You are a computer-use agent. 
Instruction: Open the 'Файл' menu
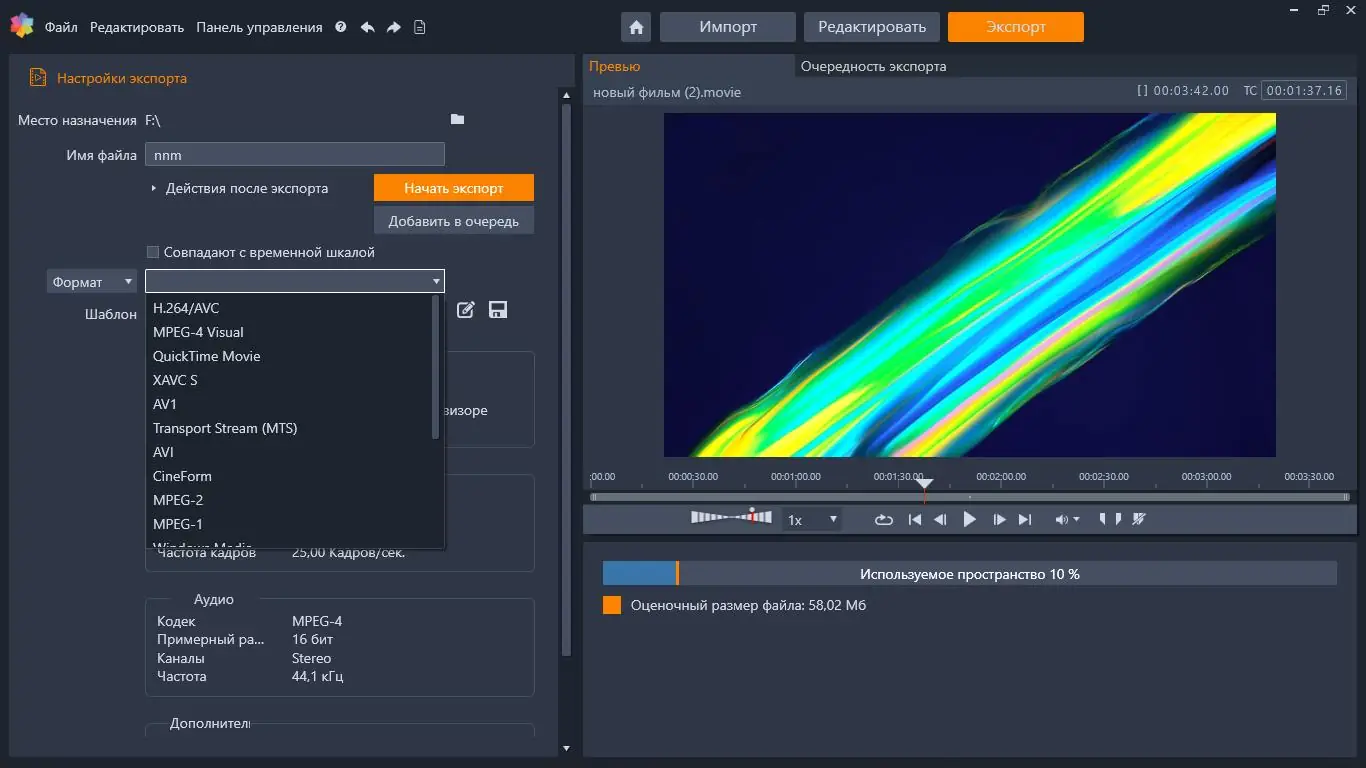64,27
